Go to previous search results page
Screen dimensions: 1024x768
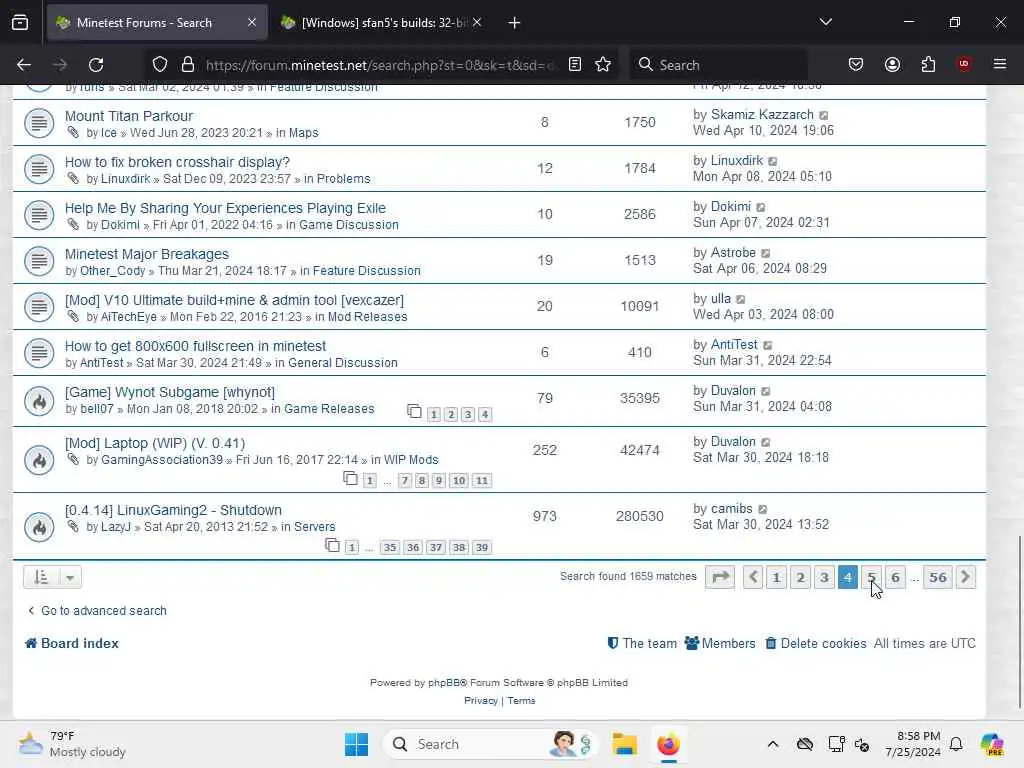[753, 577]
